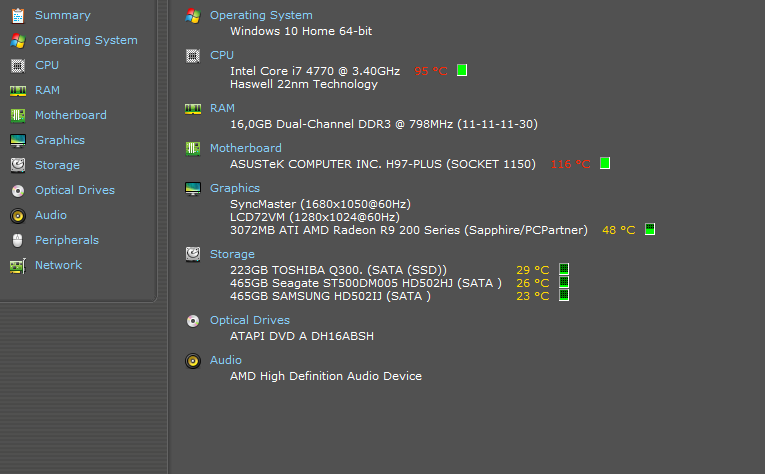Viewport: 765px width, 474px height.
Task: Click the 26 °C storage temperature value
Action: click(533, 283)
